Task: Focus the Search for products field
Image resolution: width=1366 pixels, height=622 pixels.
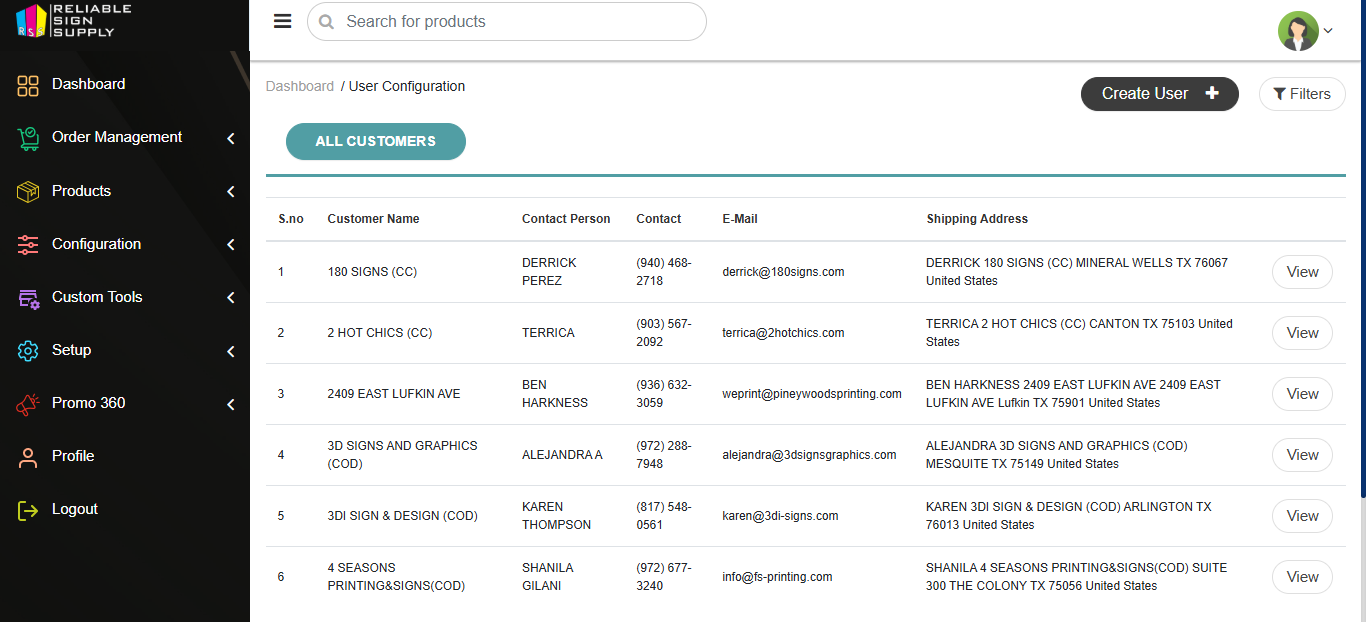Action: pos(515,21)
